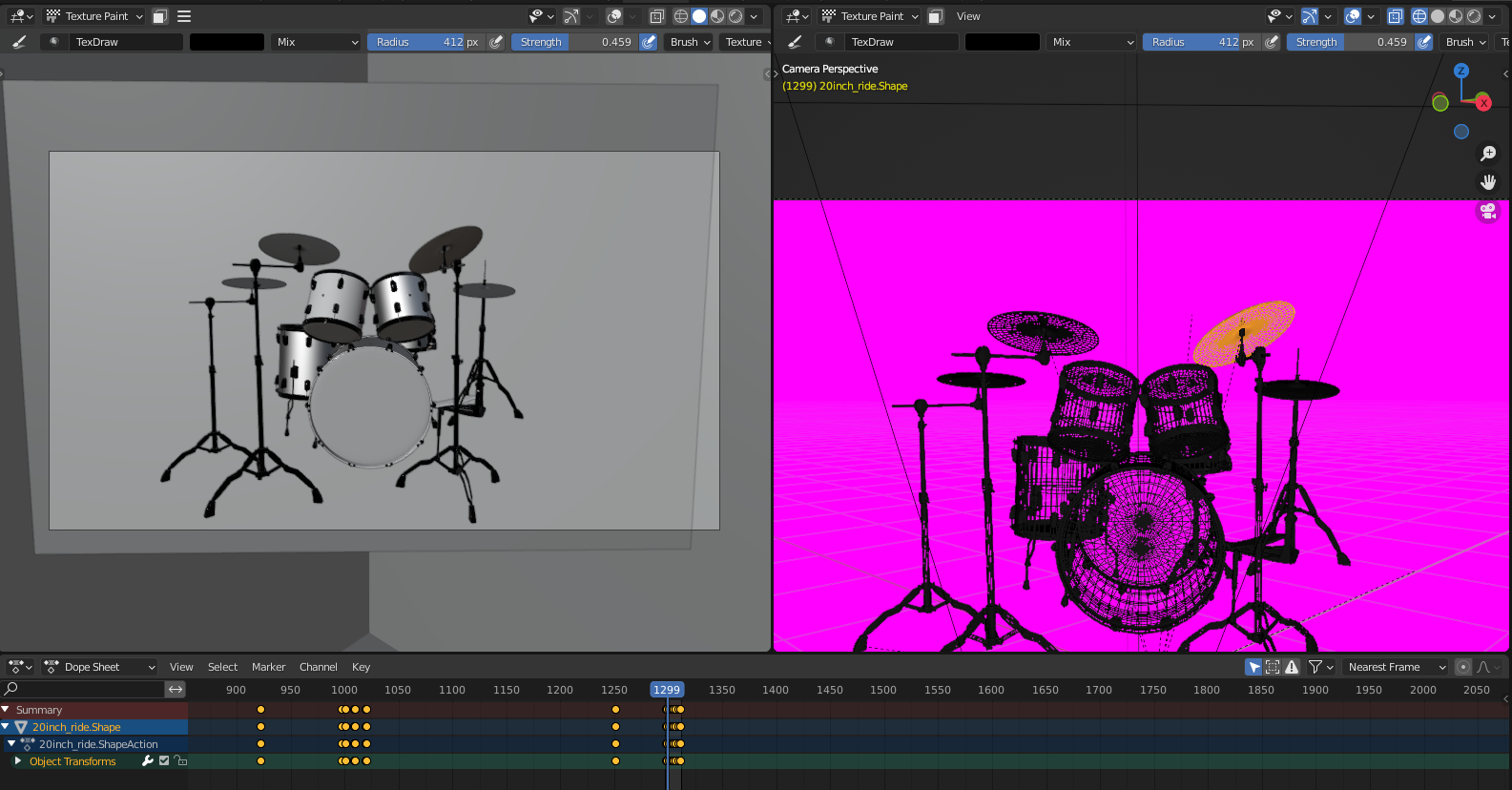The height and width of the screenshot is (790, 1512).
Task: Open the Key menu in Dope Sheet
Action: pos(361,667)
